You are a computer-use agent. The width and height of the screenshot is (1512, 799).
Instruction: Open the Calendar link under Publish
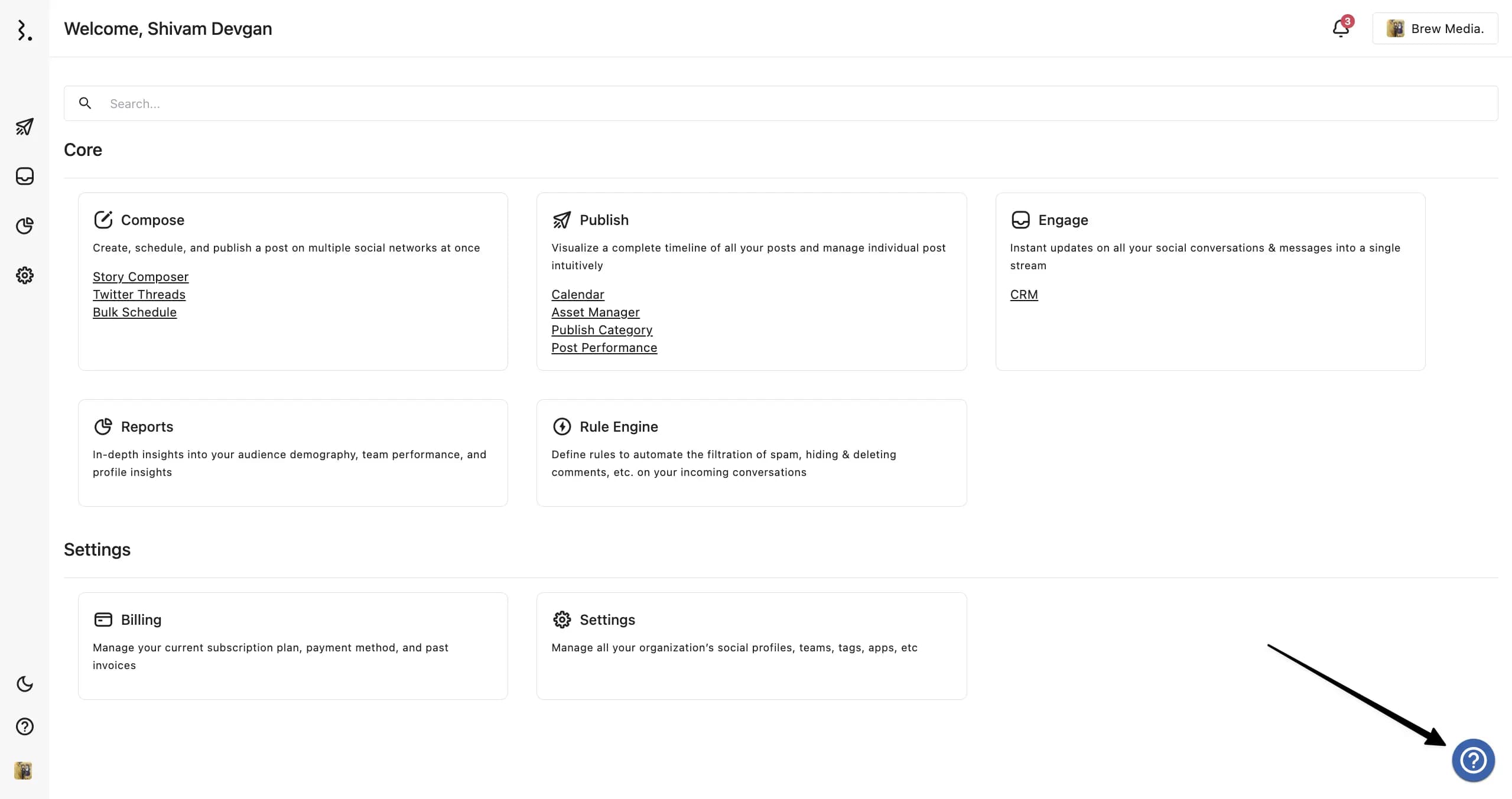577,294
